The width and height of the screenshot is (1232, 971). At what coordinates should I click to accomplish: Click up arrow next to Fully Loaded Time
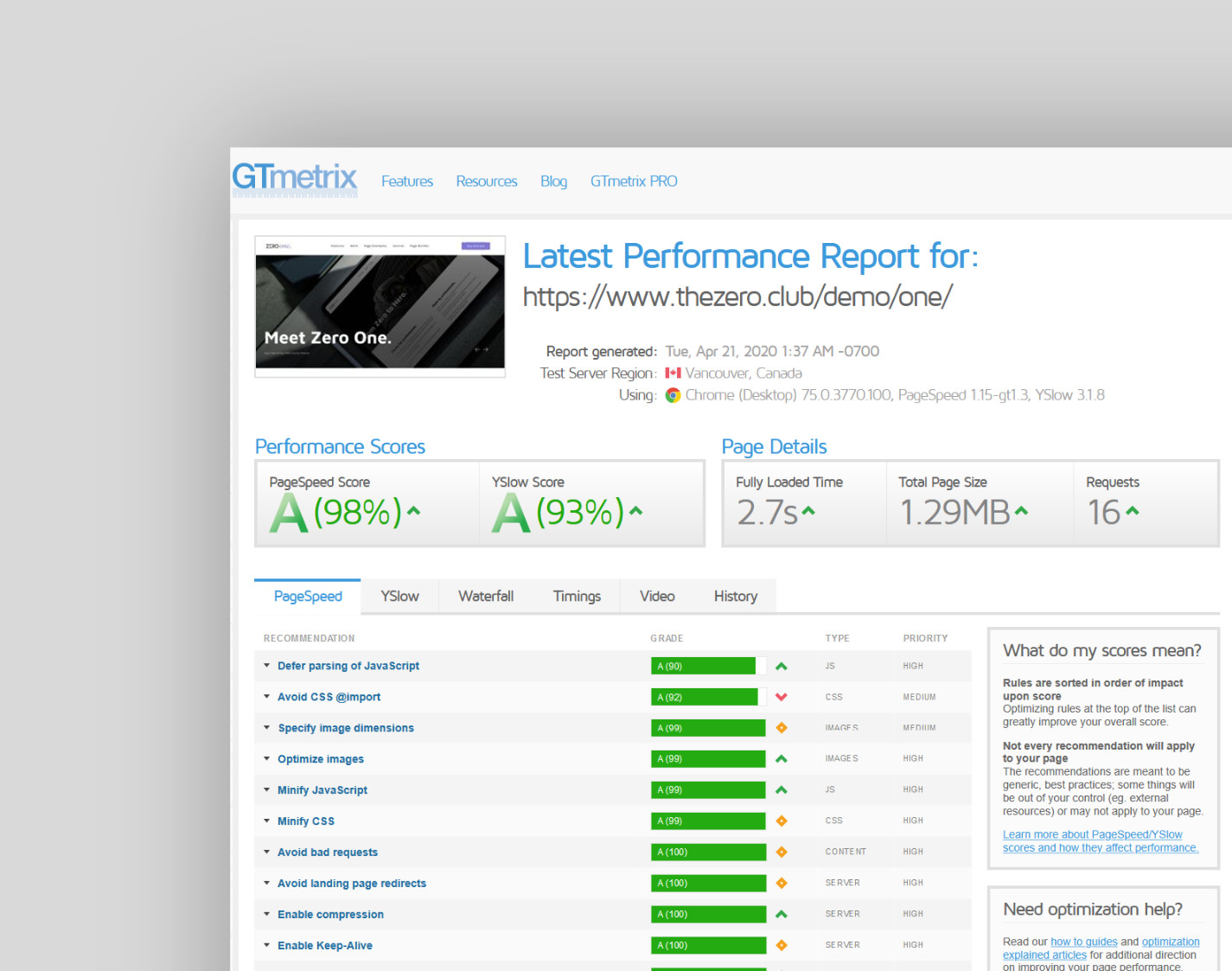coord(808,511)
